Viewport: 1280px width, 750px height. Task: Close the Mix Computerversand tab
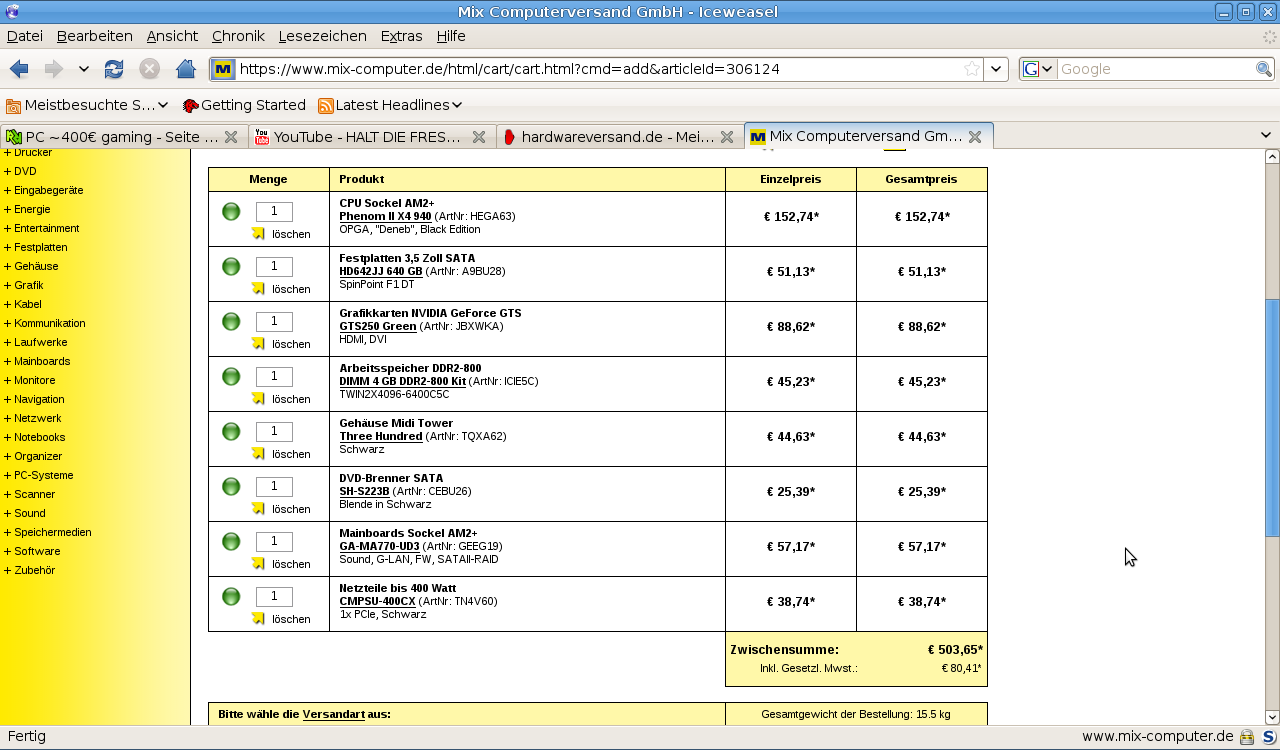click(x=975, y=137)
